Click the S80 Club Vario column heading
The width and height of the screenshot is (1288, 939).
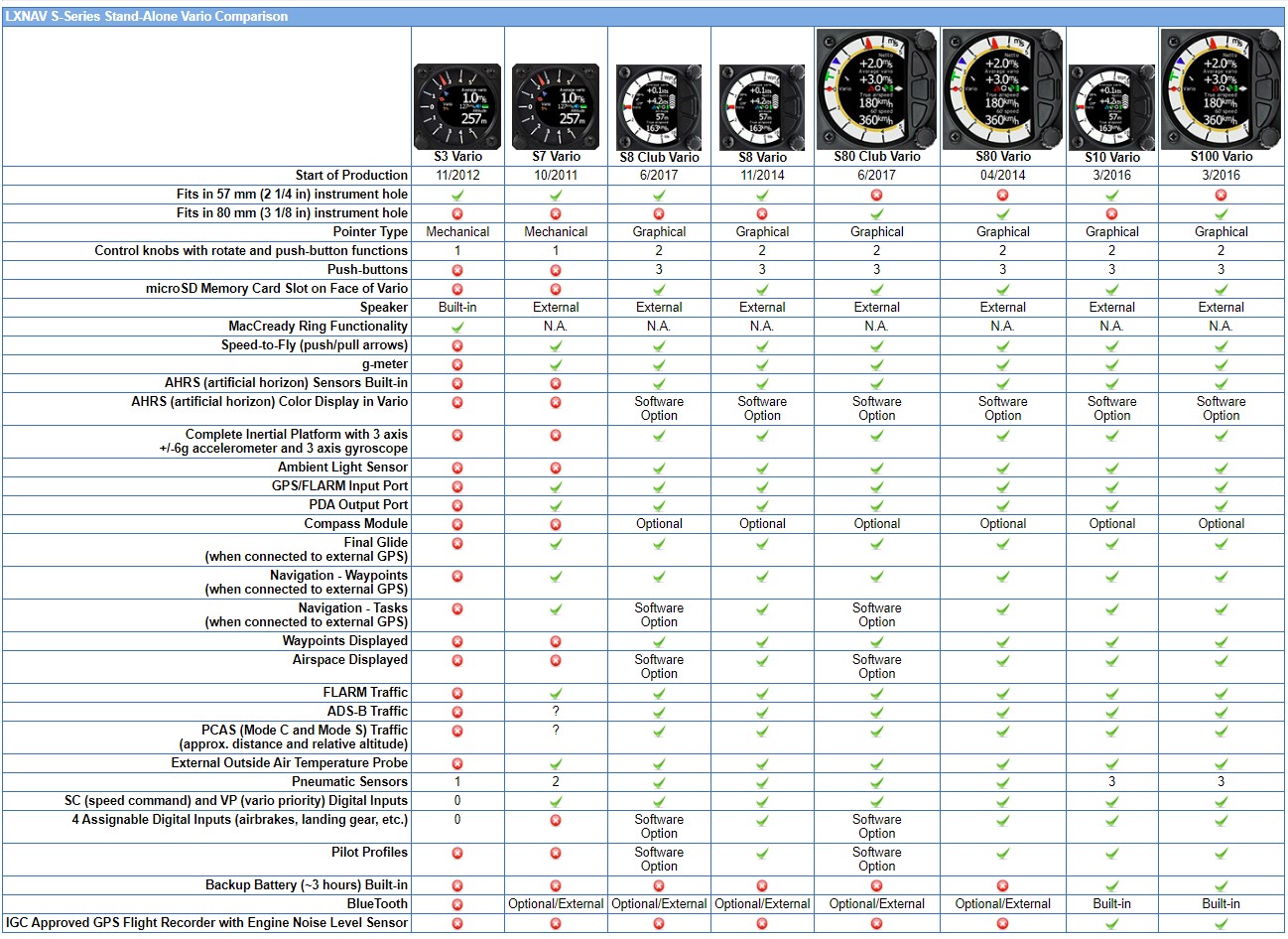click(876, 156)
